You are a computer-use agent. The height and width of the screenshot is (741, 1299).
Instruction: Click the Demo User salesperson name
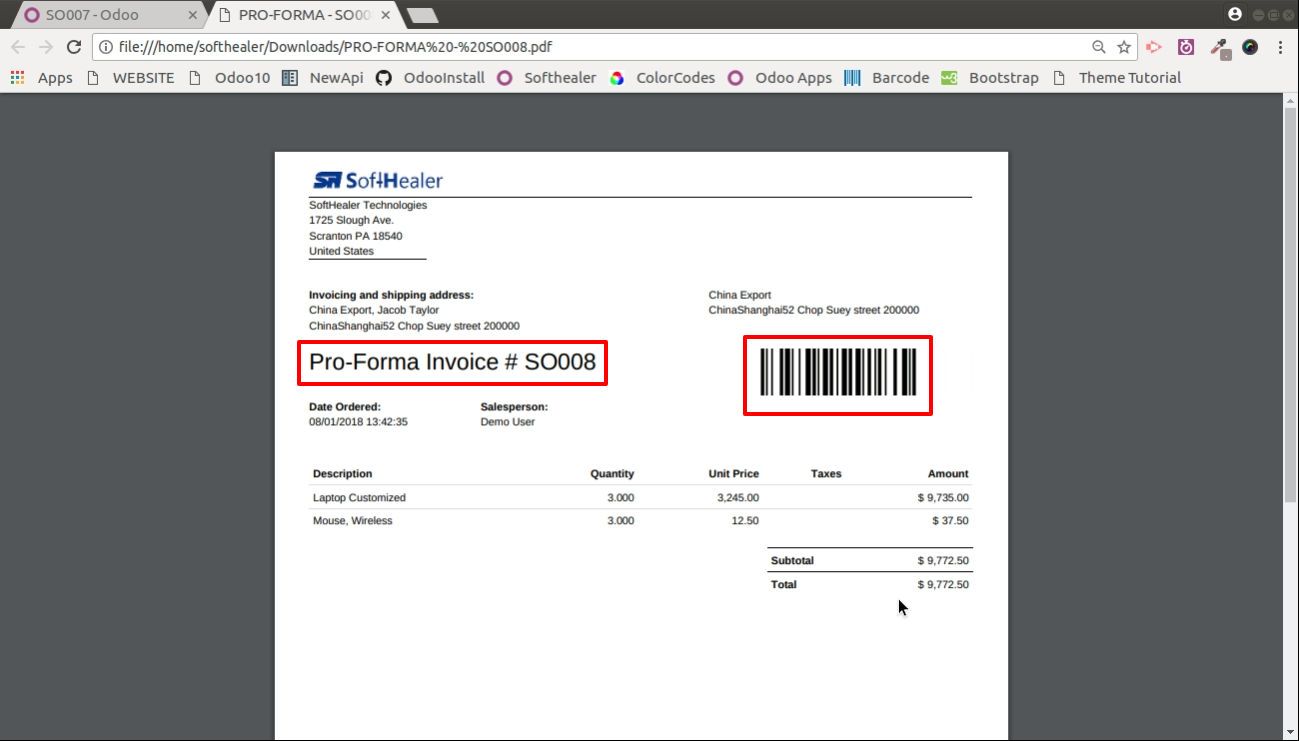pos(508,422)
